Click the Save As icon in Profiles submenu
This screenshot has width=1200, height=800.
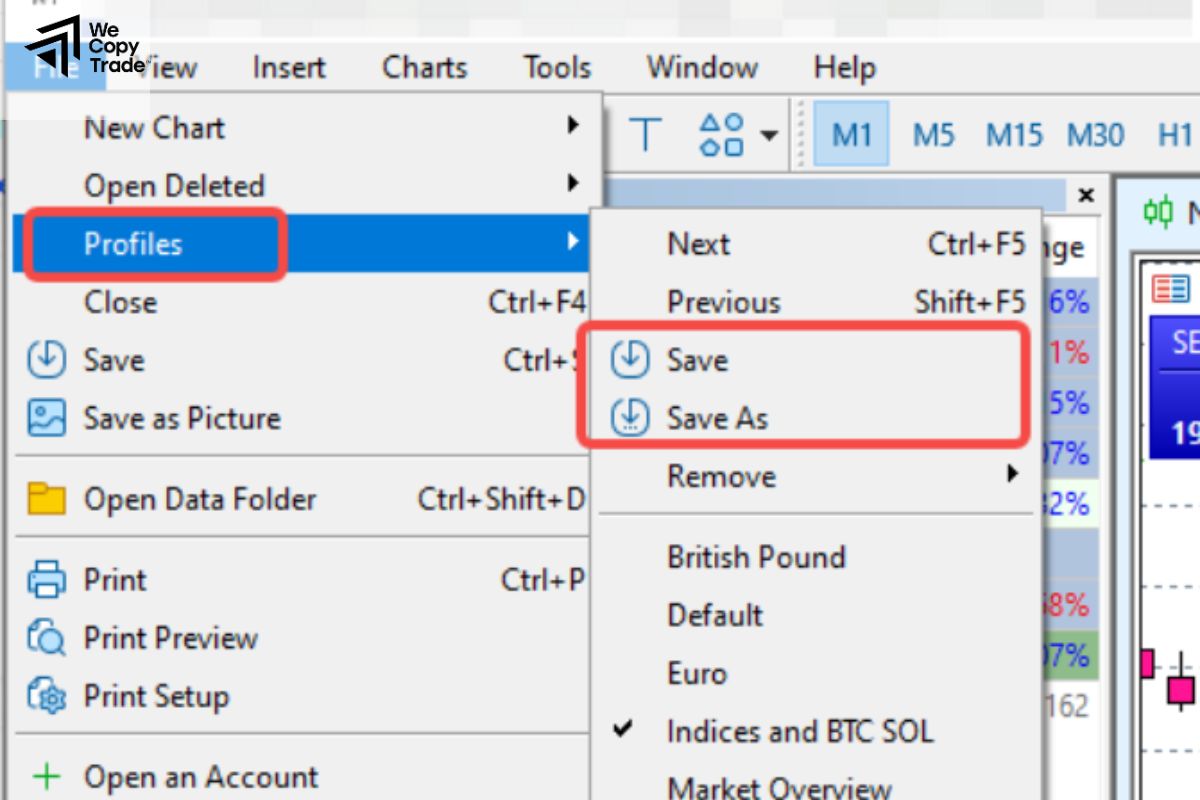coord(630,418)
